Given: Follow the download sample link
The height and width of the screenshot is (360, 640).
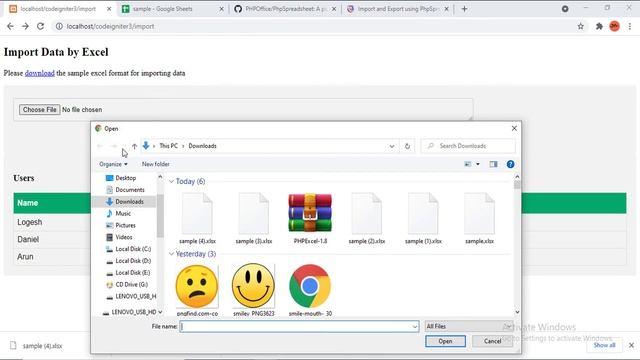Looking at the screenshot, I should click(x=40, y=73).
